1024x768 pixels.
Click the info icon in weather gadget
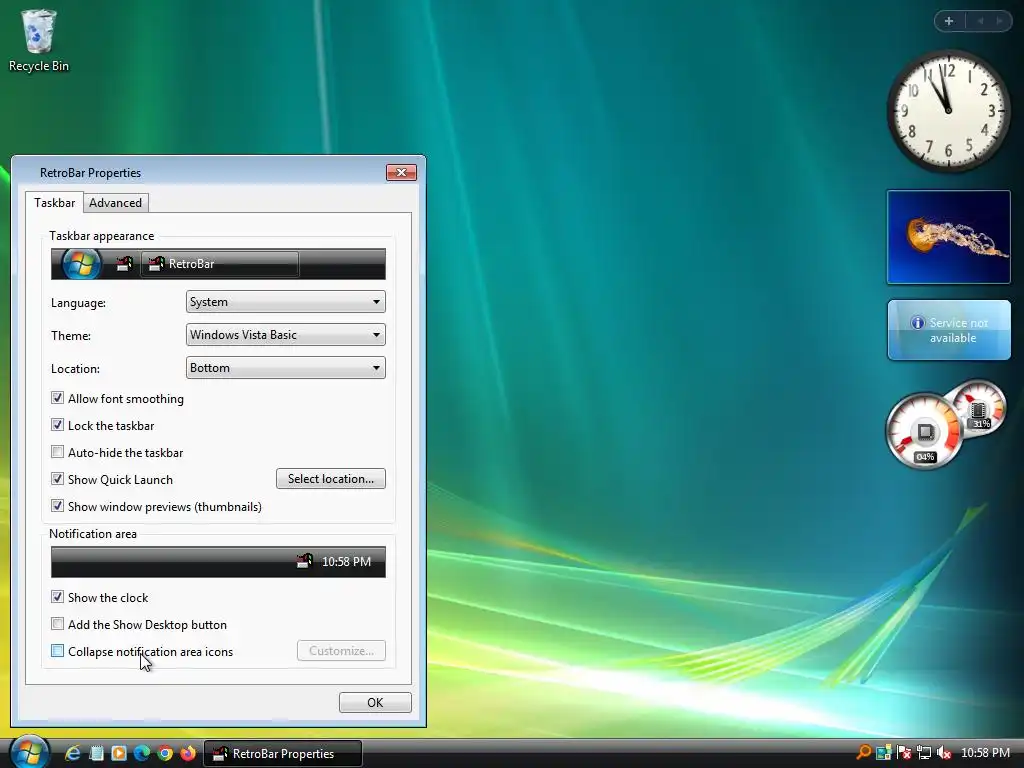pyautogui.click(x=918, y=323)
